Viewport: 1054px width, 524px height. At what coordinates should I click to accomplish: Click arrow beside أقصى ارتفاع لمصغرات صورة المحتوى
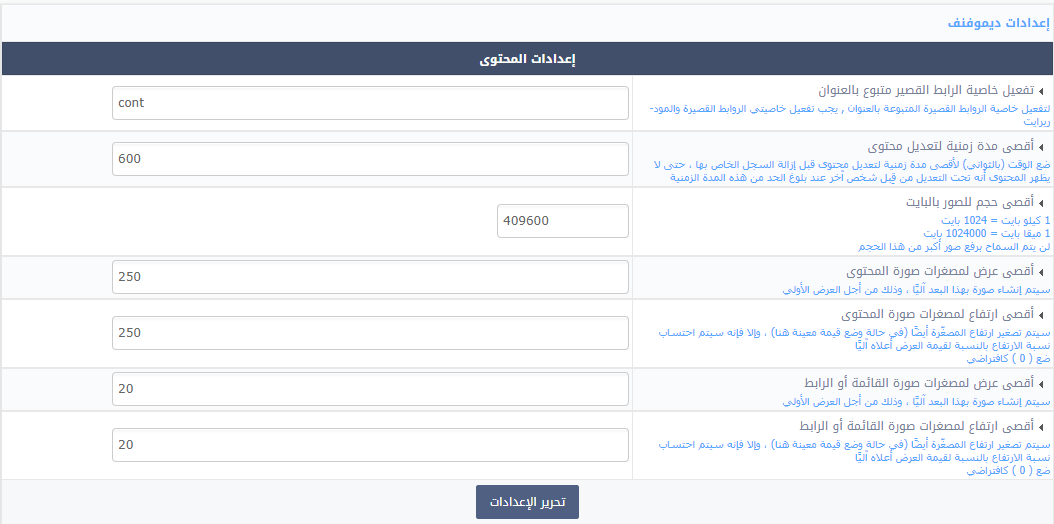coord(1041,316)
